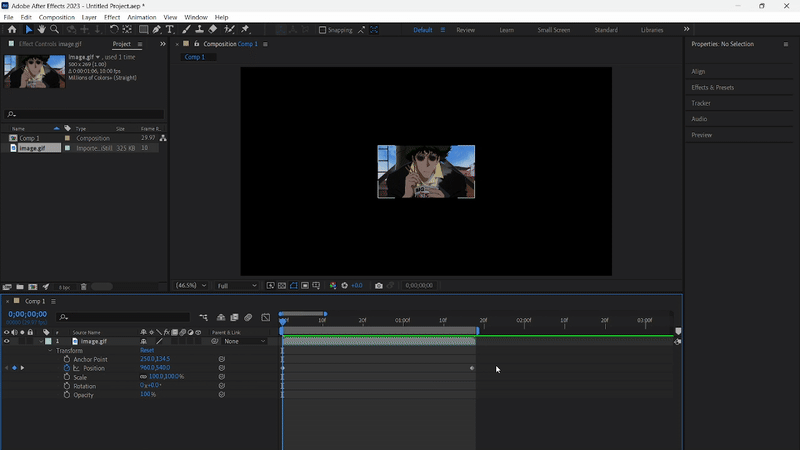Toggle transparency grid in viewer
800x450 pixels.
click(x=282, y=286)
